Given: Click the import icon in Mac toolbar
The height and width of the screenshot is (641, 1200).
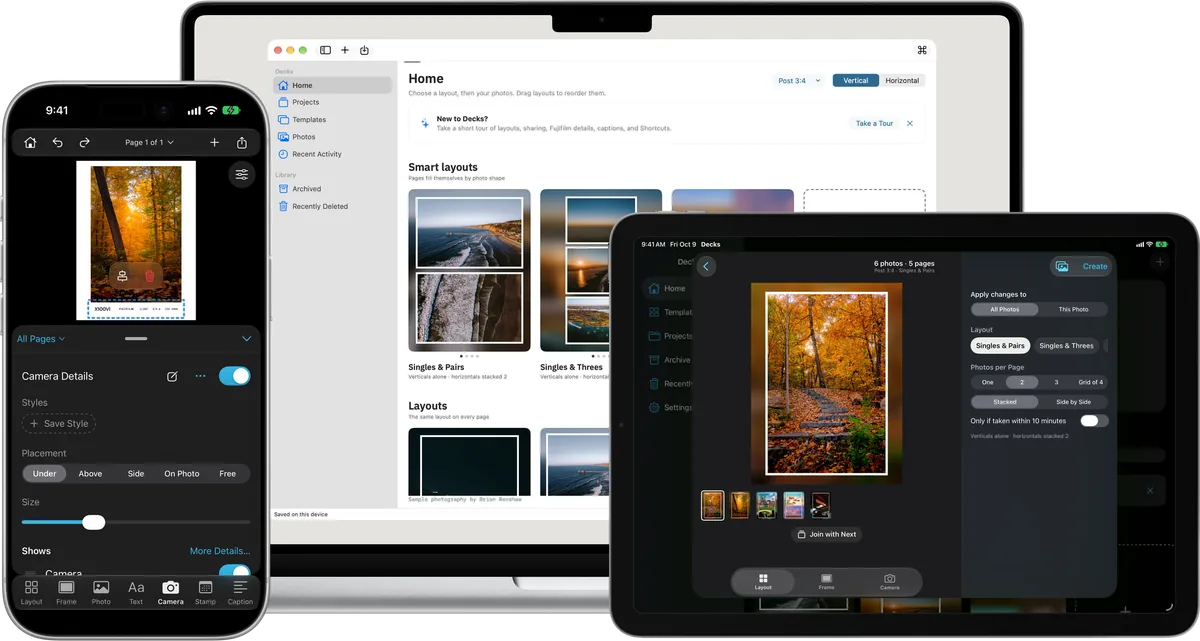Looking at the screenshot, I should [x=365, y=50].
